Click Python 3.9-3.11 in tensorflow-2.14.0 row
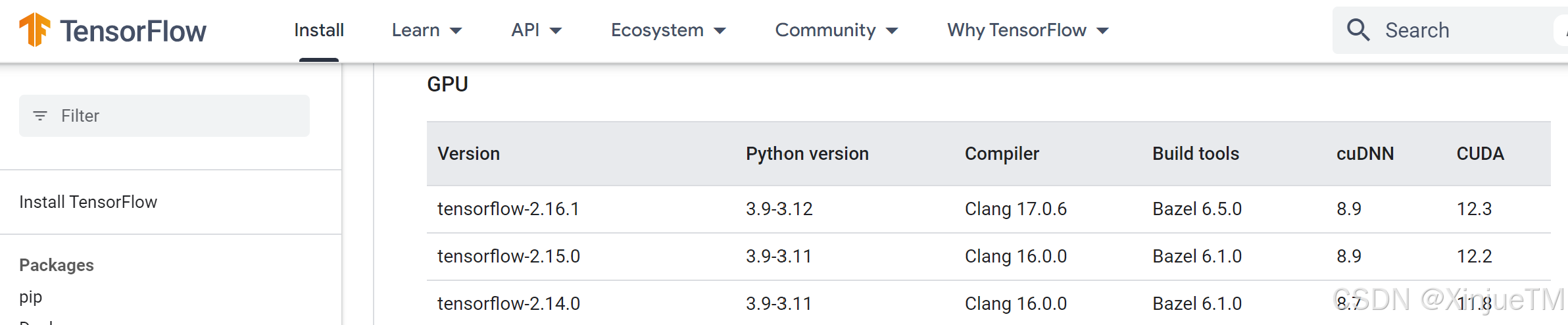The height and width of the screenshot is (325, 1568). (779, 304)
